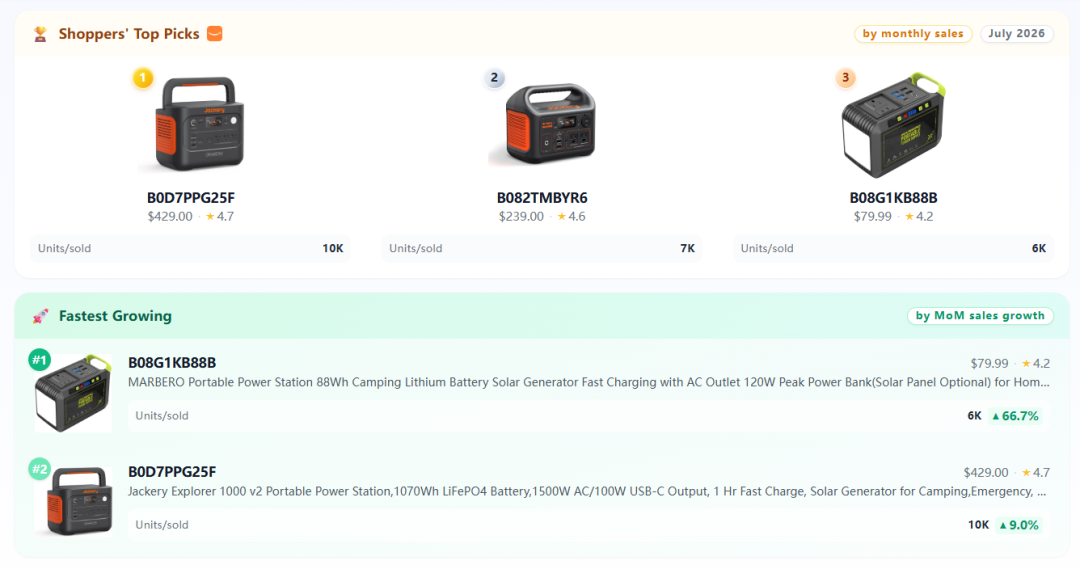
Task: Open top pick product image B082TMBYR6
Action: (x=543, y=124)
